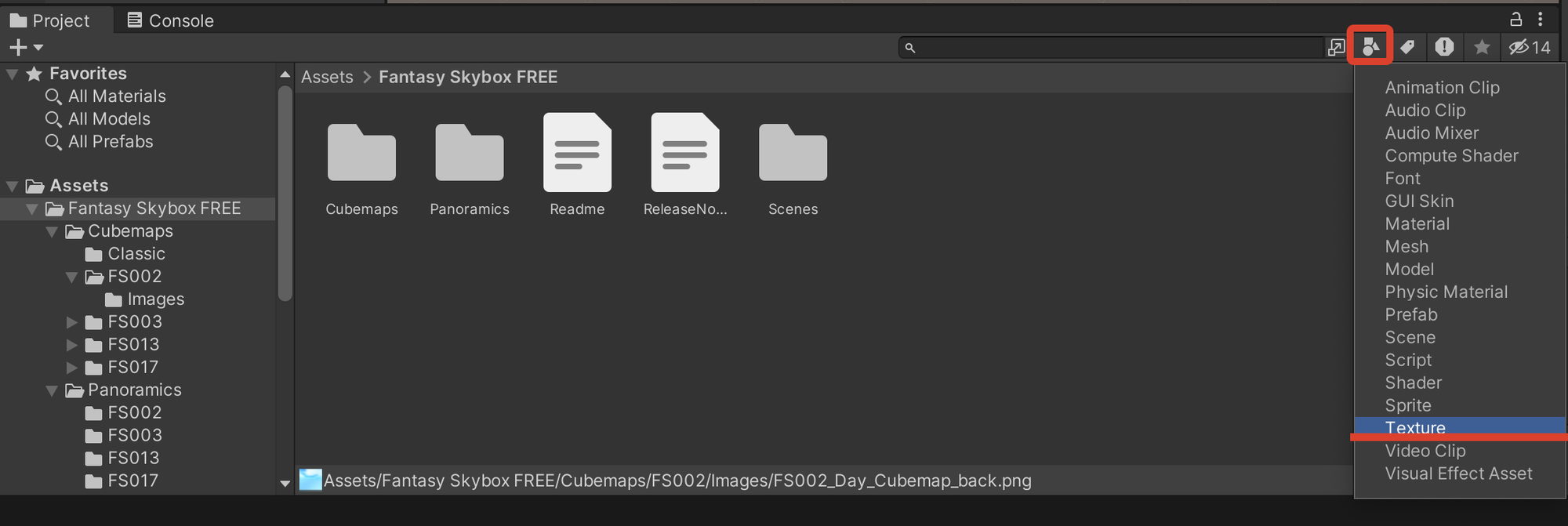The height and width of the screenshot is (526, 1568).
Task: Click the plus create asset button
Action: click(18, 47)
